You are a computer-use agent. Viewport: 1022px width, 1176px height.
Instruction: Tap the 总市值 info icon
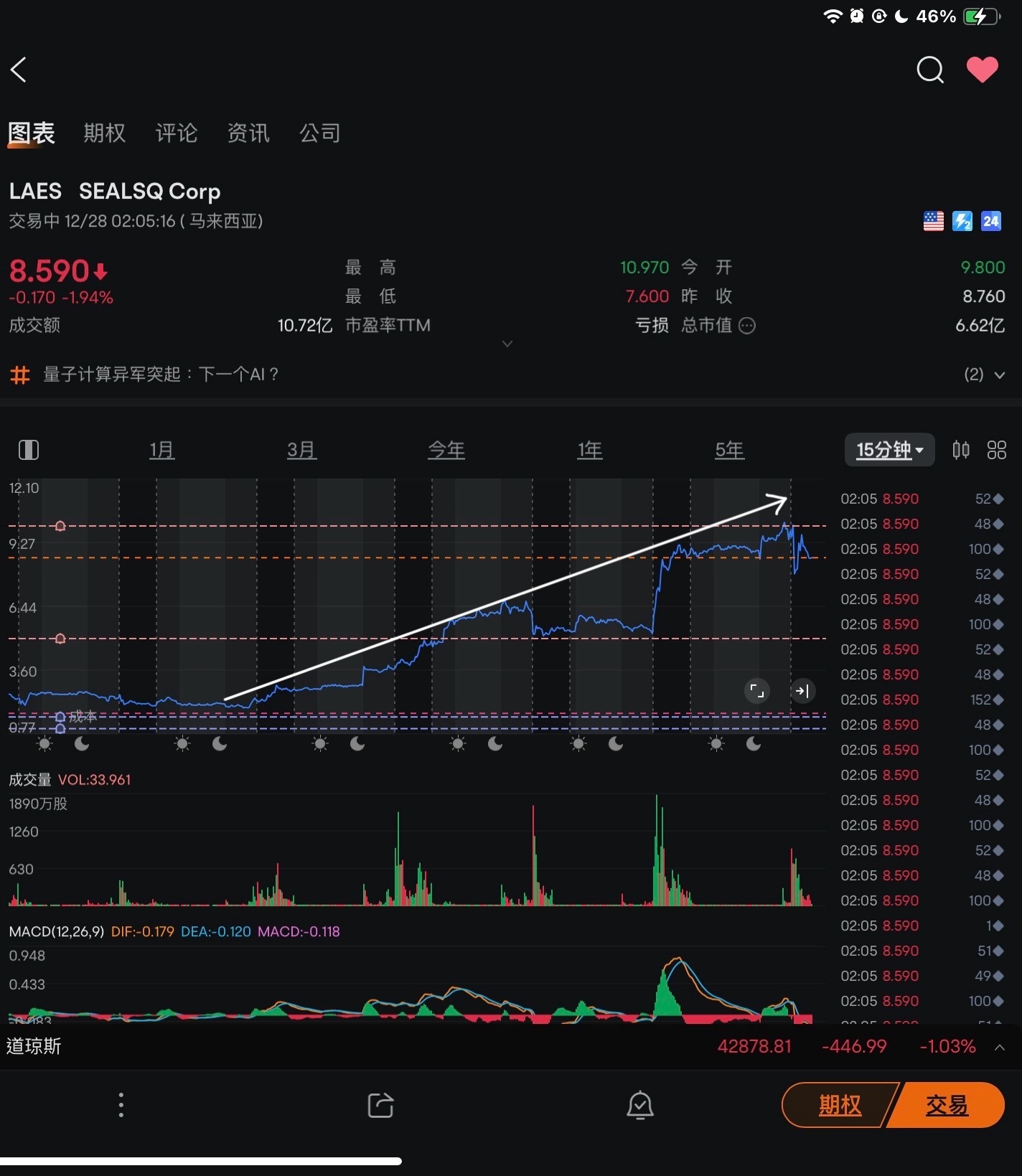pos(747,326)
